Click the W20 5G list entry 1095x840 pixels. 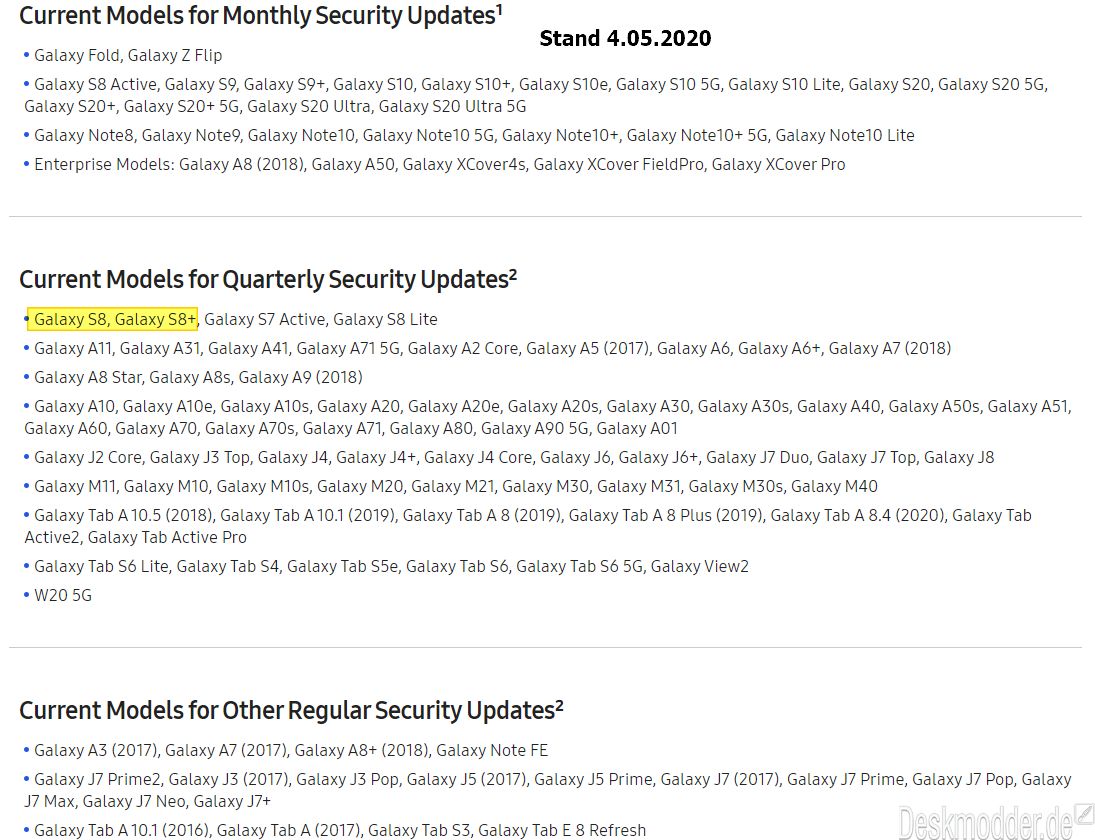pos(63,595)
